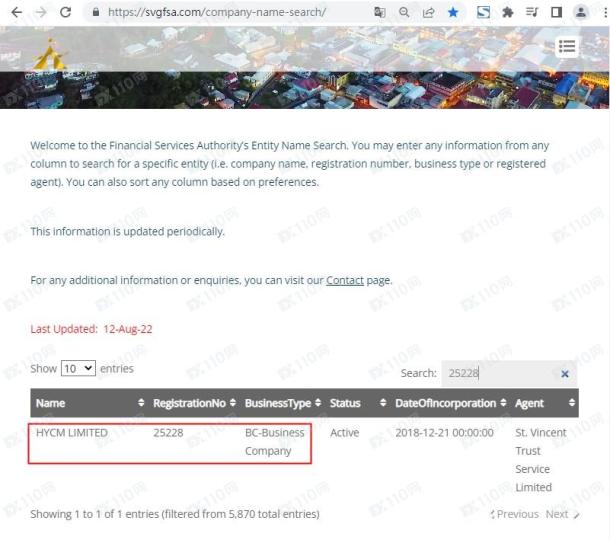Open the translate page icon
The width and height of the screenshot is (610, 540).
tap(379, 12)
